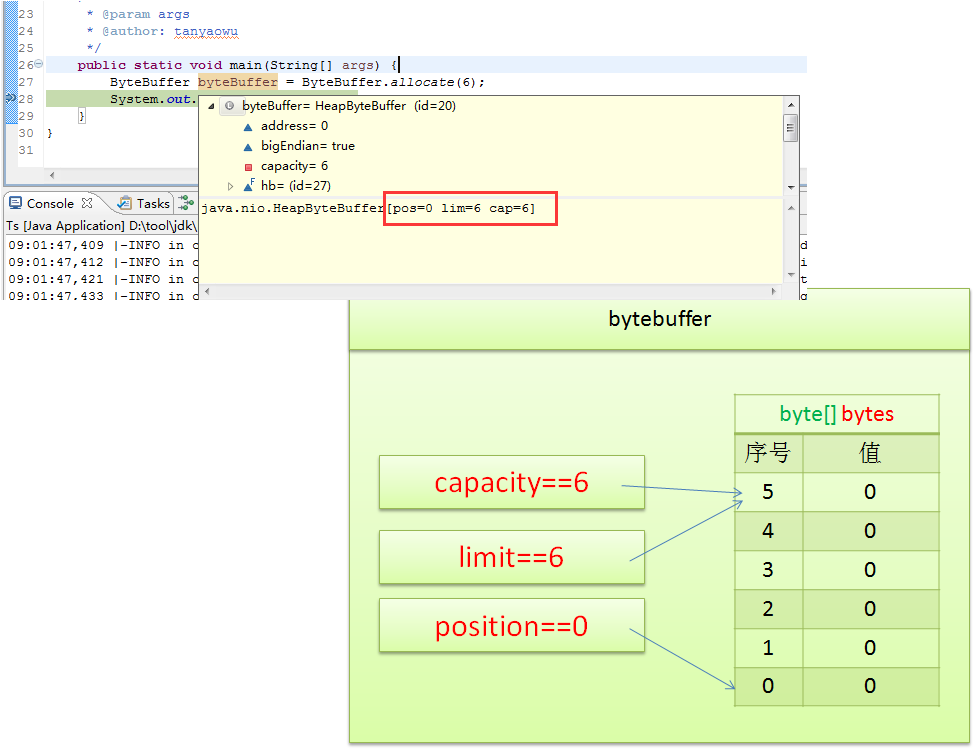Open the Tasks tab
The width and height of the screenshot is (976, 751).
click(153, 203)
